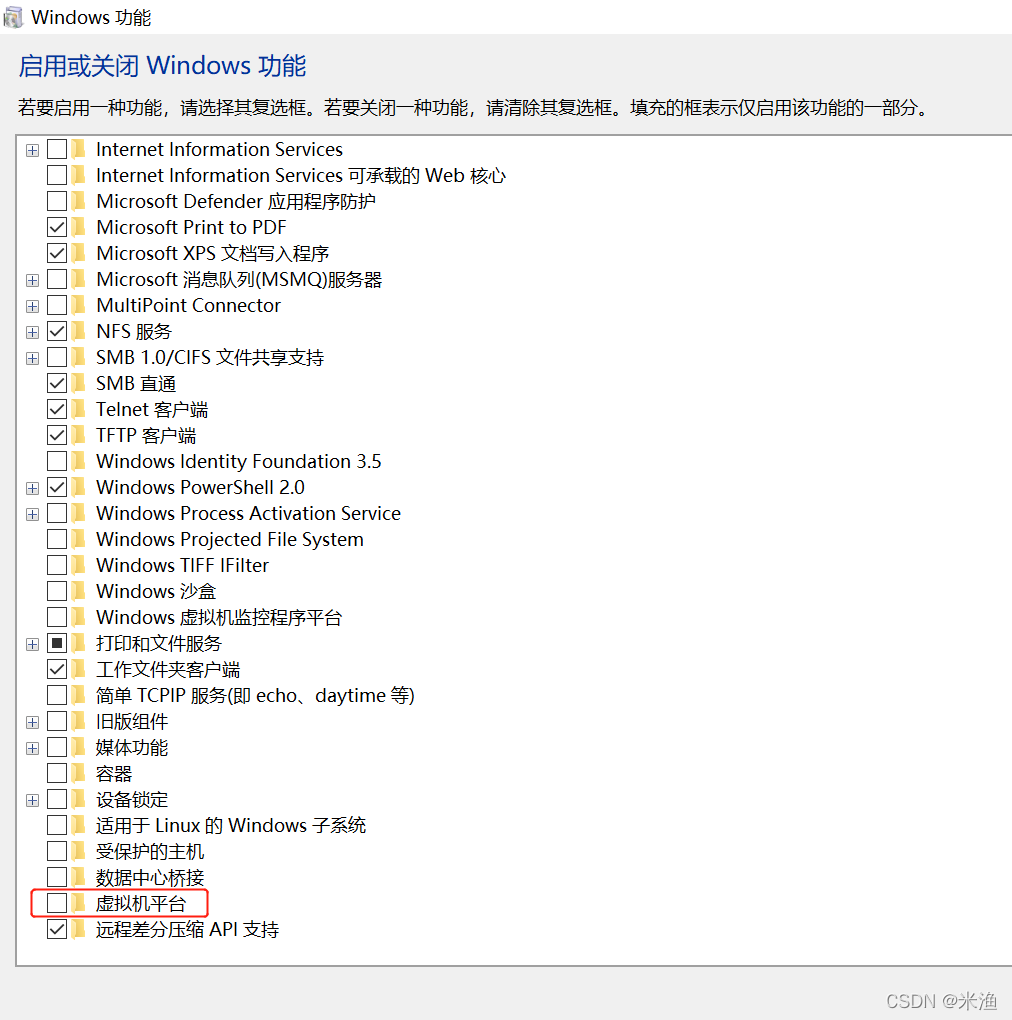
Task: Click folder icon beside Windows TIFF IFilter
Action: click(79, 565)
